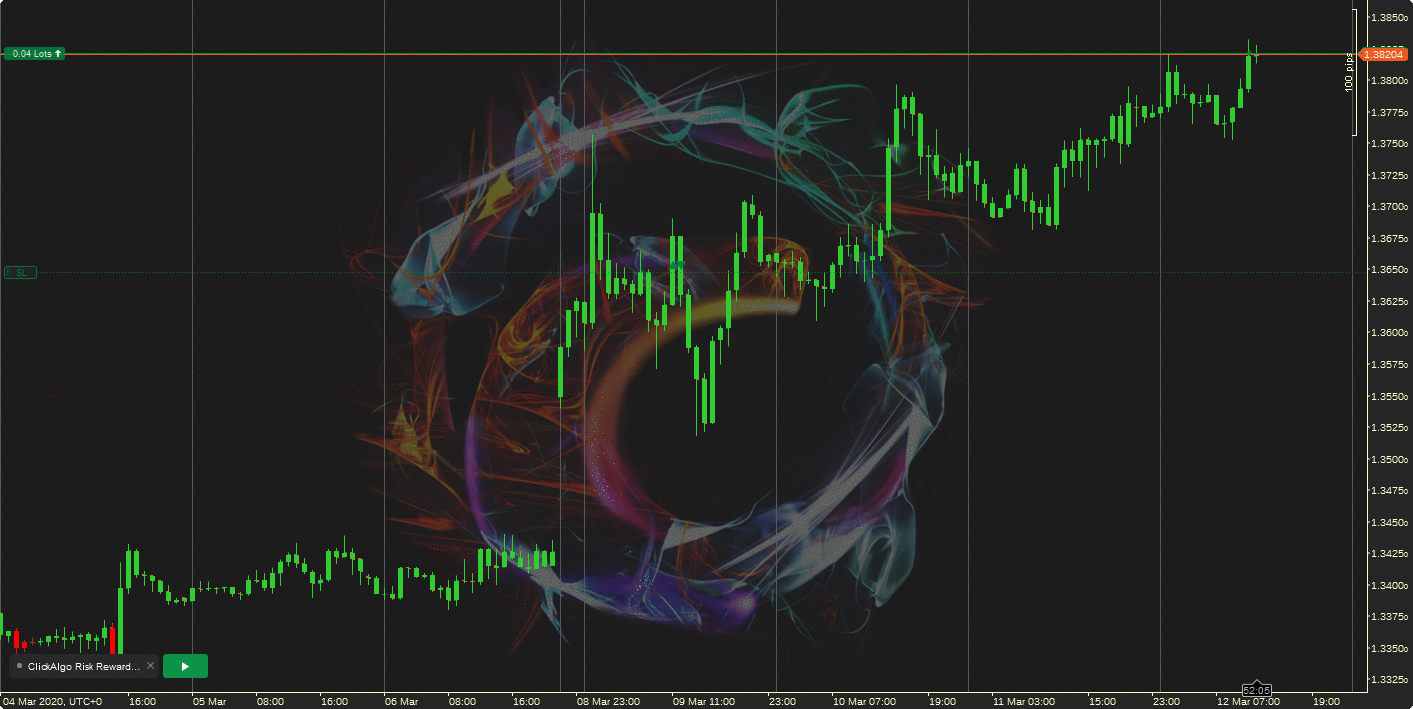Click the 06 Mar date label
Screen dimensions: 1413x709
pos(401,702)
